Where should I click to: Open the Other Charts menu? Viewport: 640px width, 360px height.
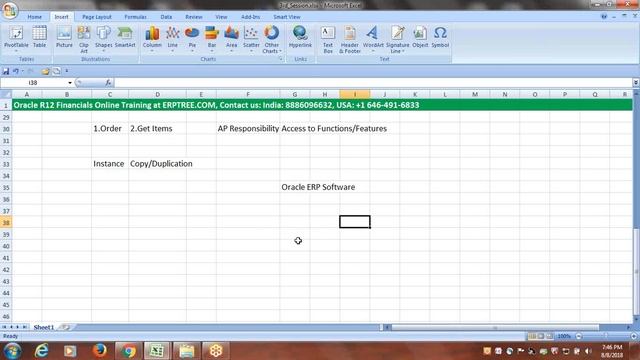pos(271,39)
